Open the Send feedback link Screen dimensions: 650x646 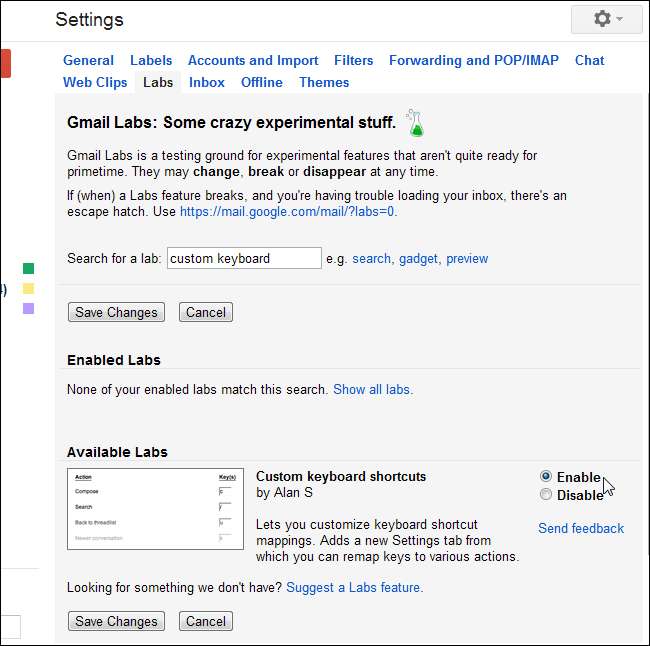click(x=580, y=528)
